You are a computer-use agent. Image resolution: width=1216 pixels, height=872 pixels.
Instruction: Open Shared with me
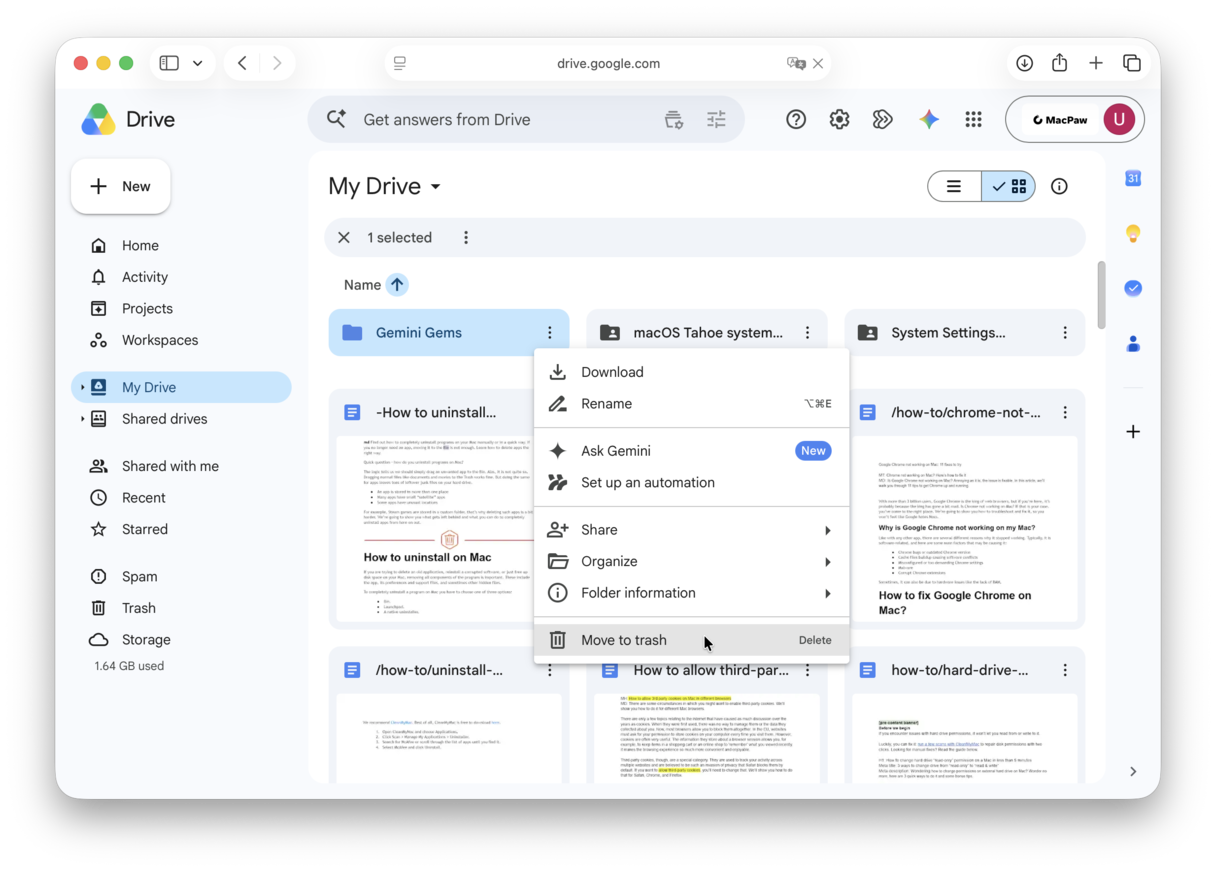(181, 466)
